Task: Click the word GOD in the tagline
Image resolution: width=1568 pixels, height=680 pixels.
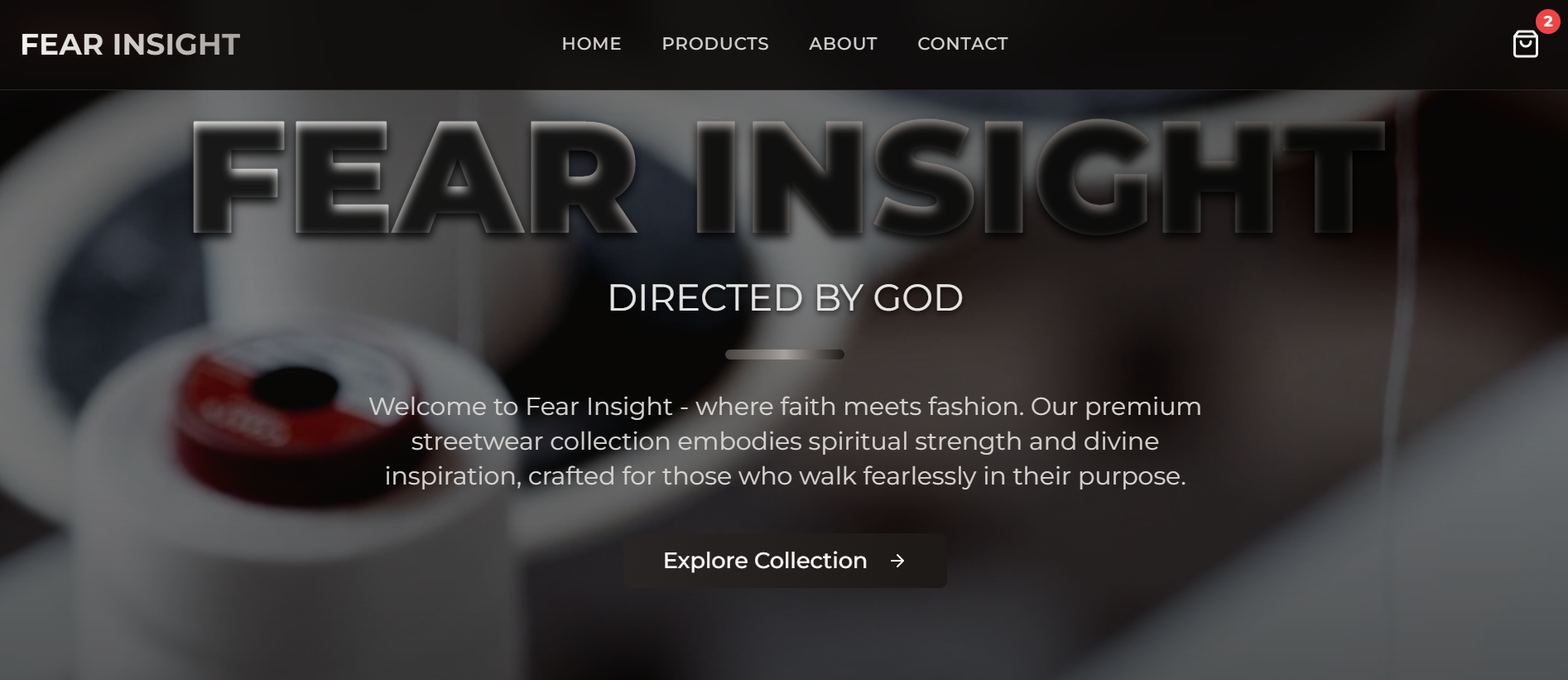Action: click(918, 298)
